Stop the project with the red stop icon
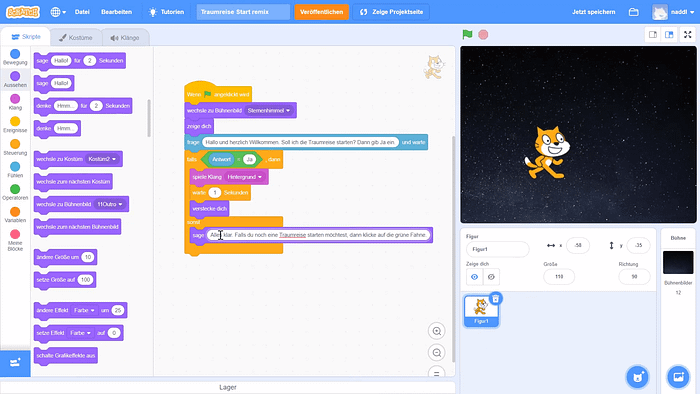Viewport: 700px width, 394px height. (483, 34)
